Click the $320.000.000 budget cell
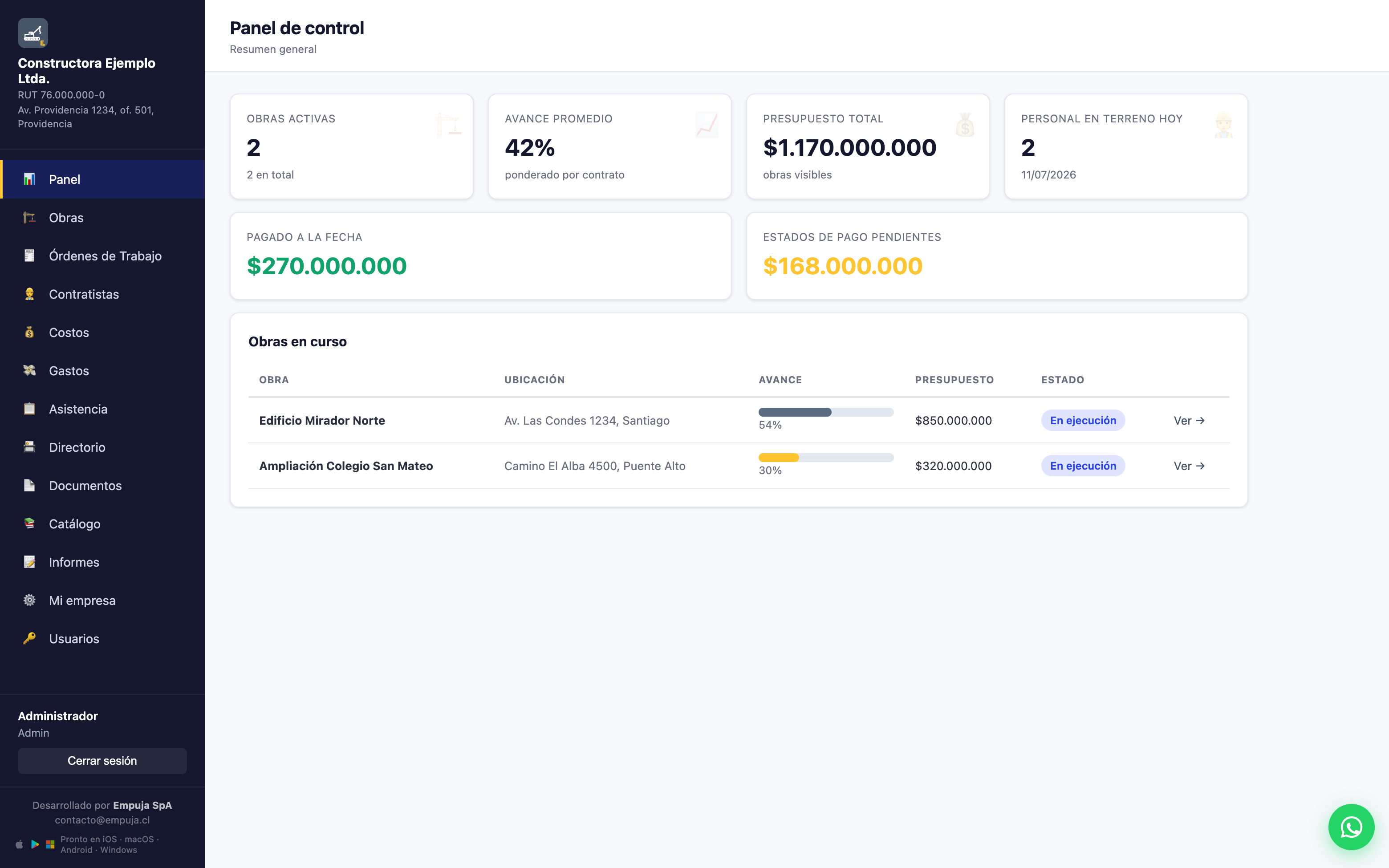 [953, 466]
